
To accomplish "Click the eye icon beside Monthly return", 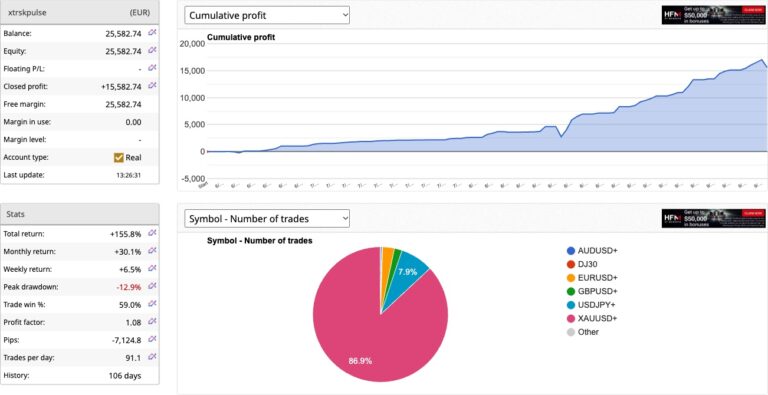I will tap(152, 251).
